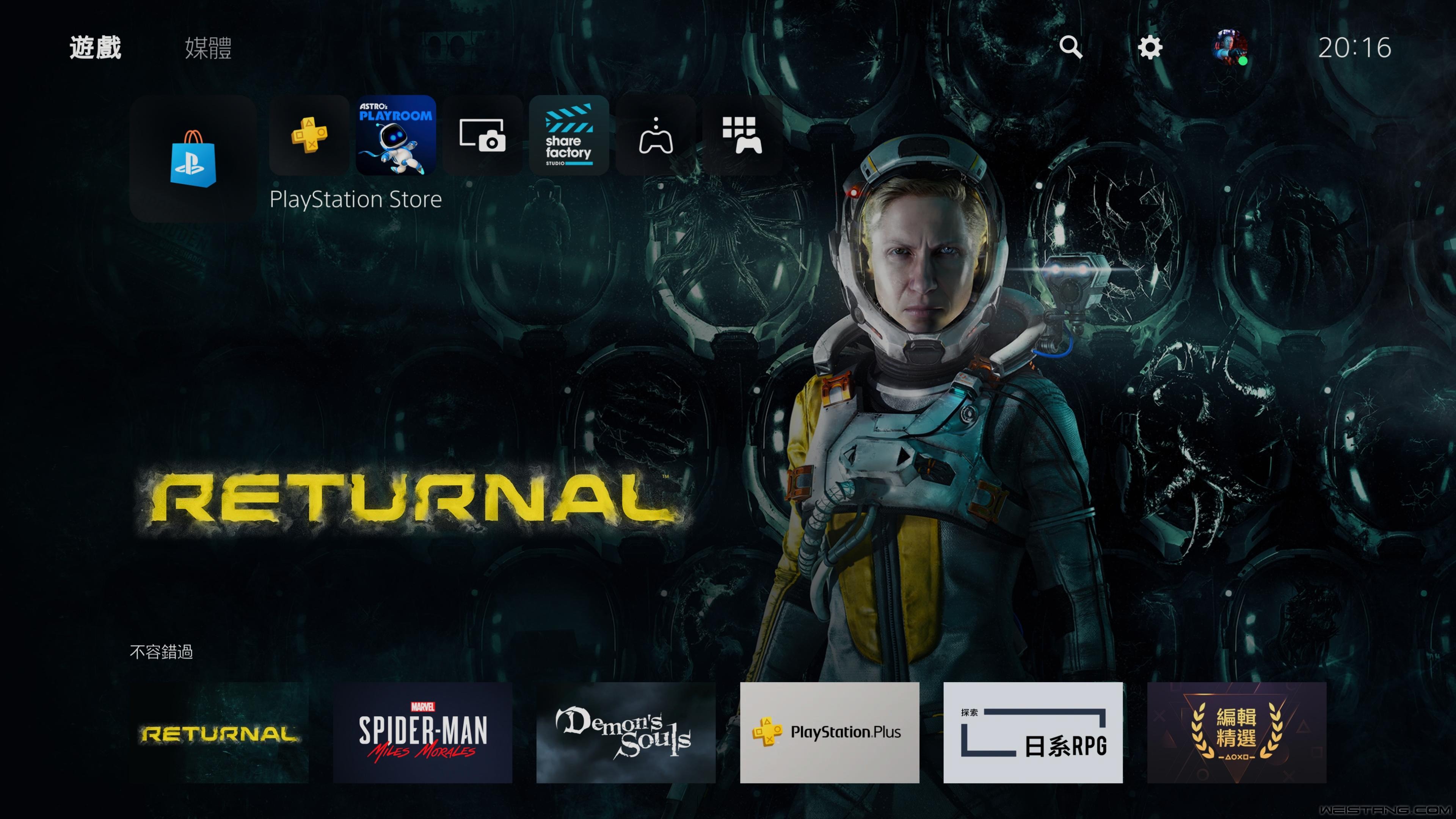Open the PlayStation Plus yellow plus icon

(309, 135)
